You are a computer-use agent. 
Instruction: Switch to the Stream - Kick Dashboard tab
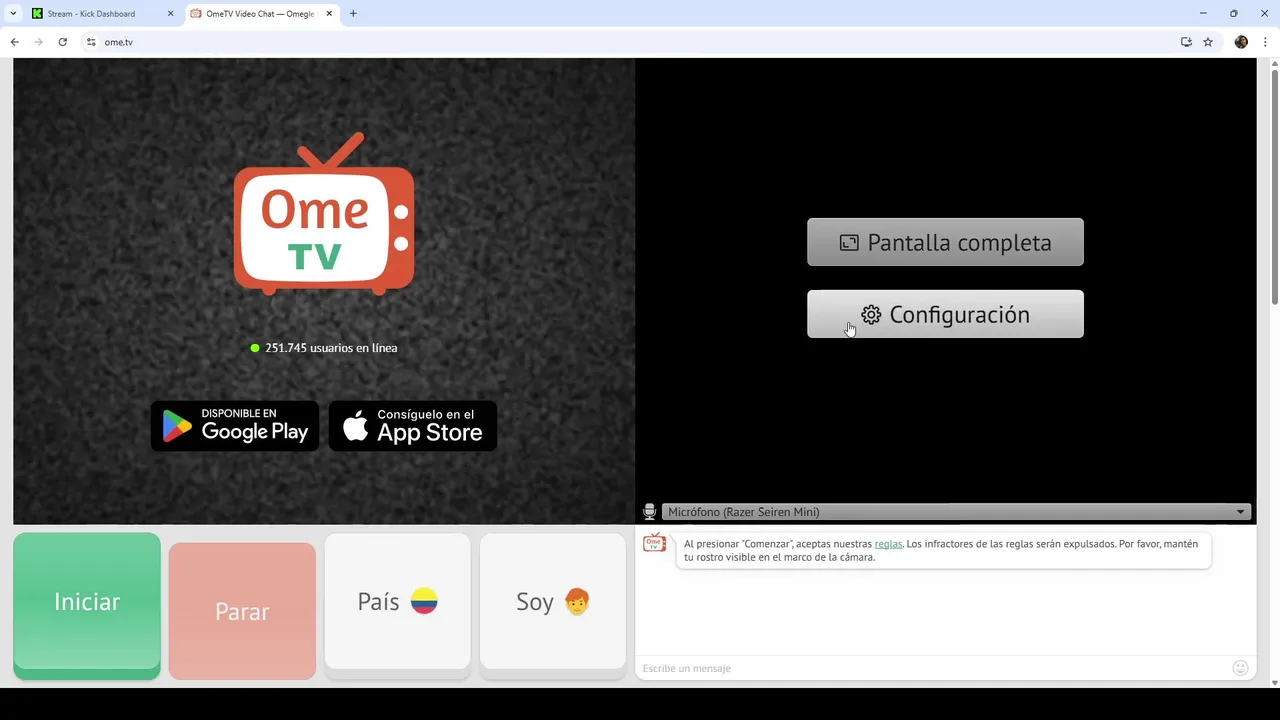[104, 14]
